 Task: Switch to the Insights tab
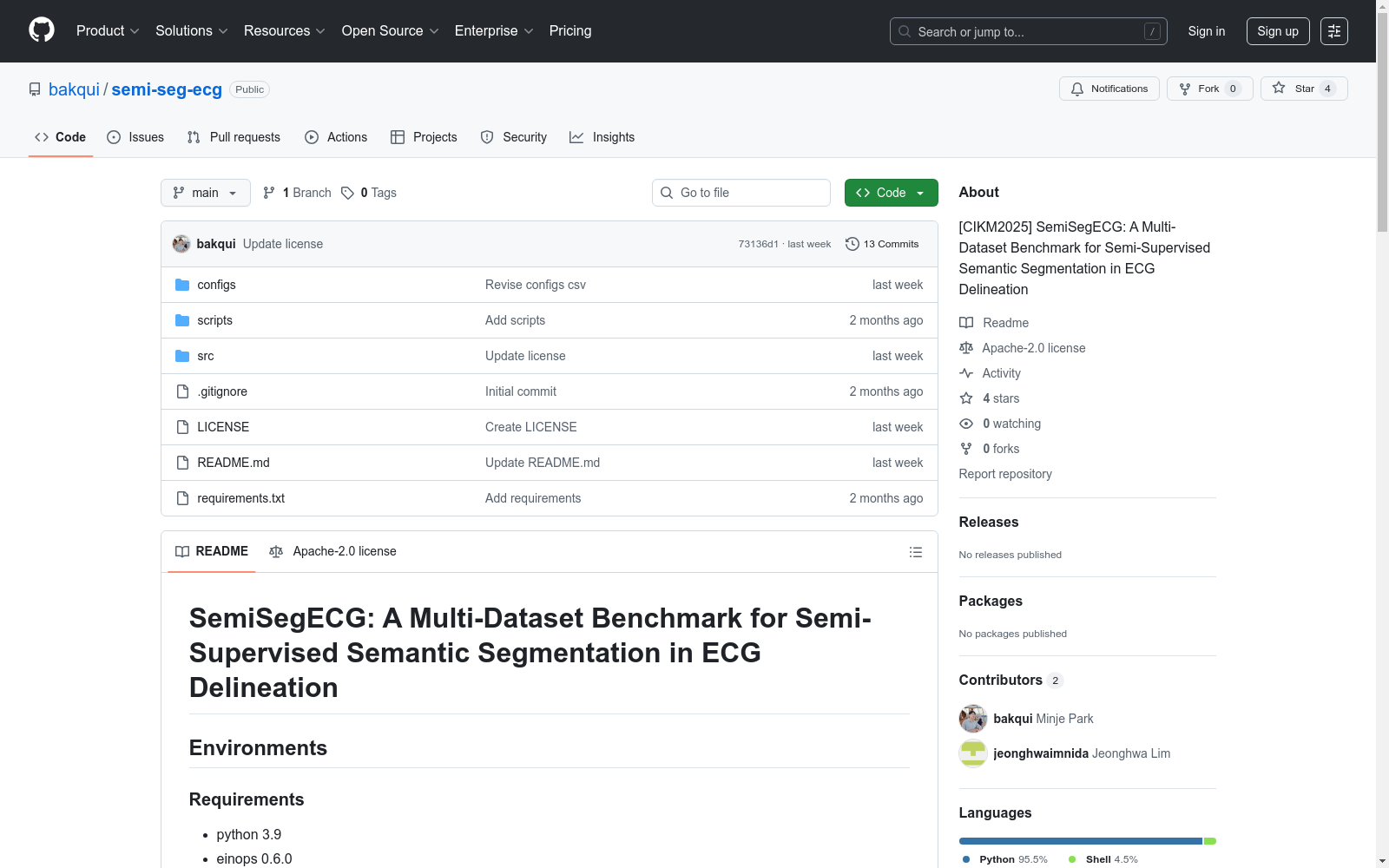602,137
